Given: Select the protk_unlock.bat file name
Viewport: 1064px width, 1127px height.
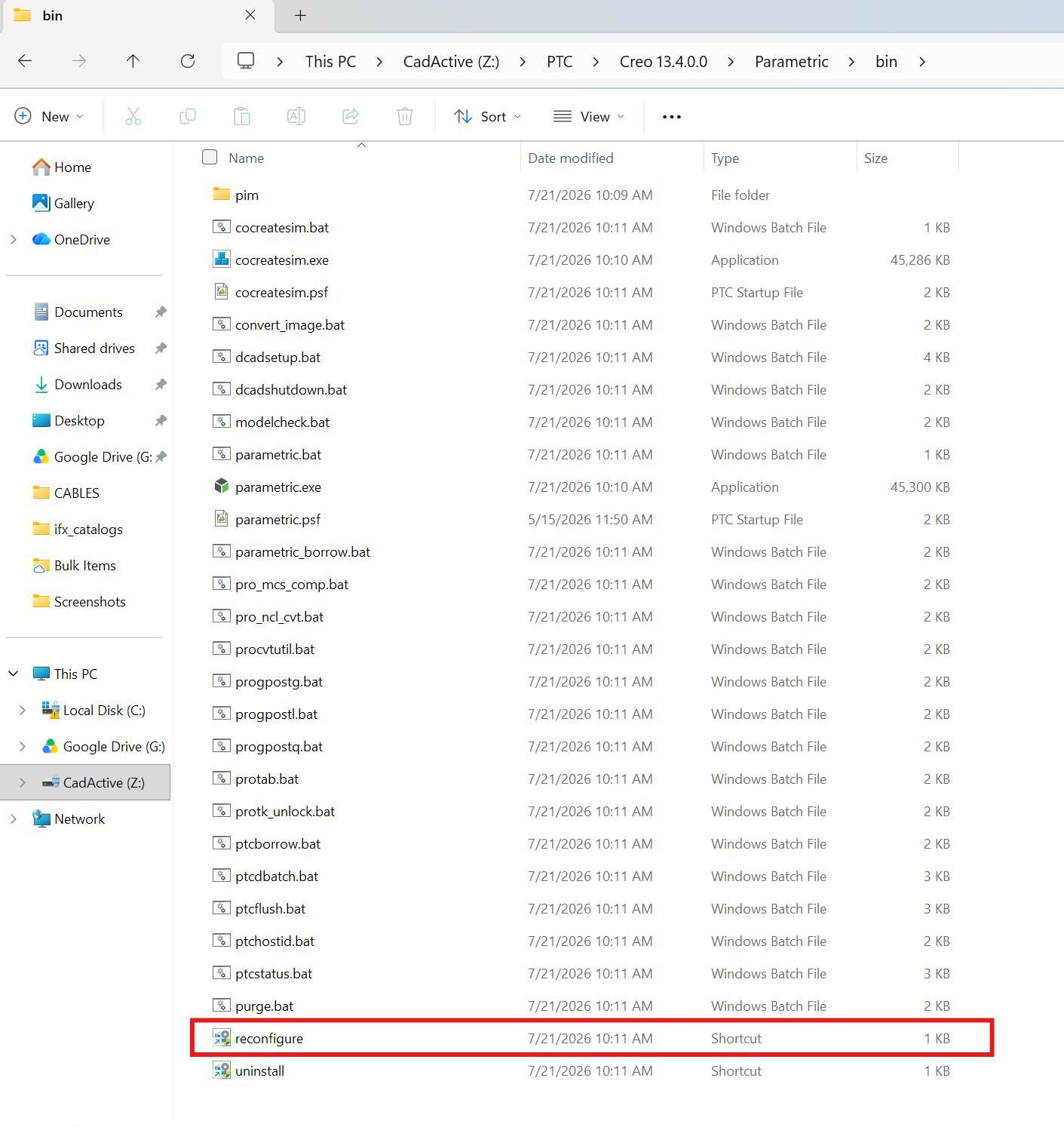Looking at the screenshot, I should [285, 811].
